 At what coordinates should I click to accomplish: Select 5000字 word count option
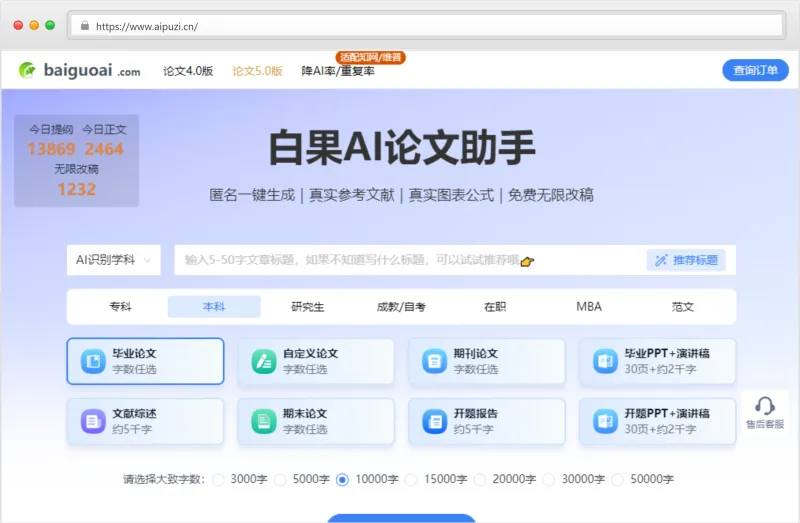pos(280,480)
